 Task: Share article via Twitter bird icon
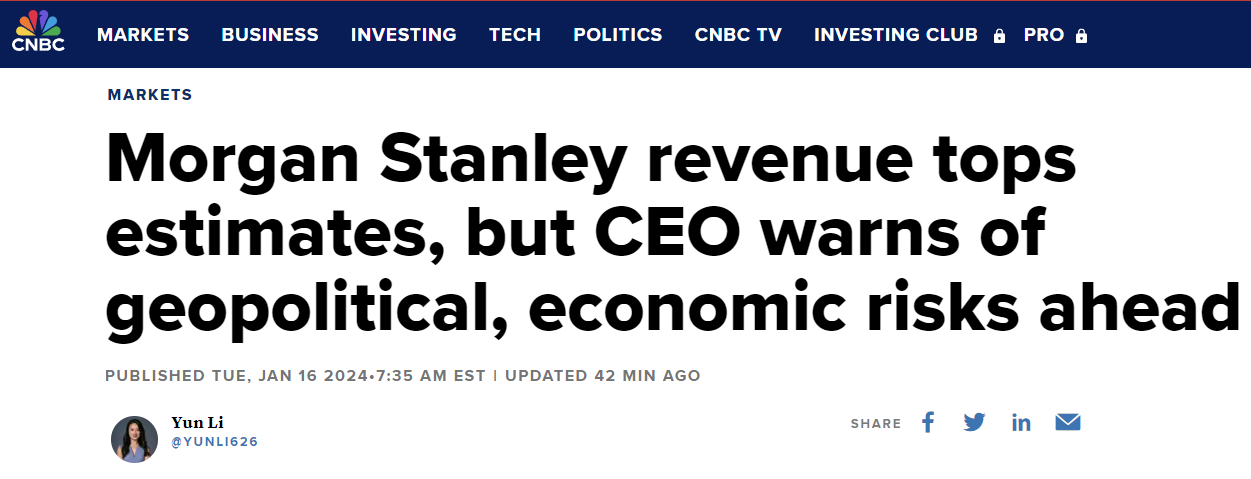(974, 422)
